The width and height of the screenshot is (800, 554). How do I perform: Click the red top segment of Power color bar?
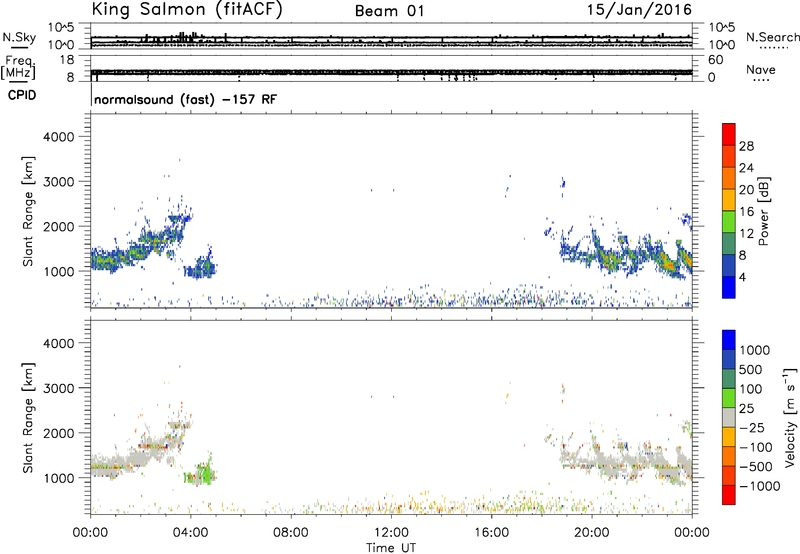pyautogui.click(x=729, y=134)
